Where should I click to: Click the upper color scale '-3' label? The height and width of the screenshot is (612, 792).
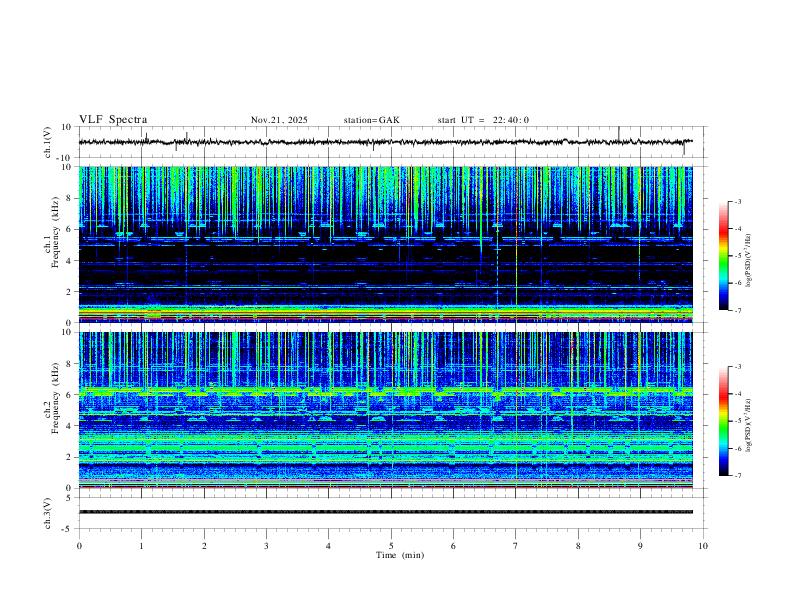(x=737, y=201)
